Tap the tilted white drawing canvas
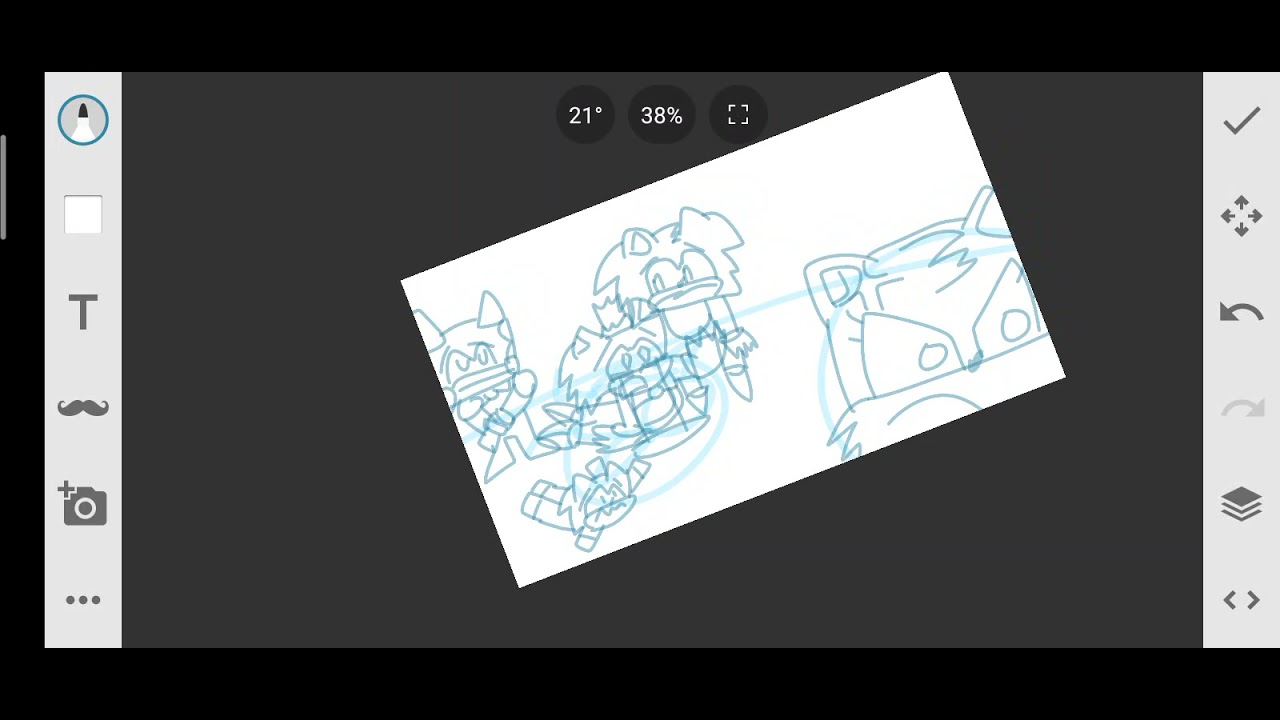1280x720 pixels. click(733, 330)
